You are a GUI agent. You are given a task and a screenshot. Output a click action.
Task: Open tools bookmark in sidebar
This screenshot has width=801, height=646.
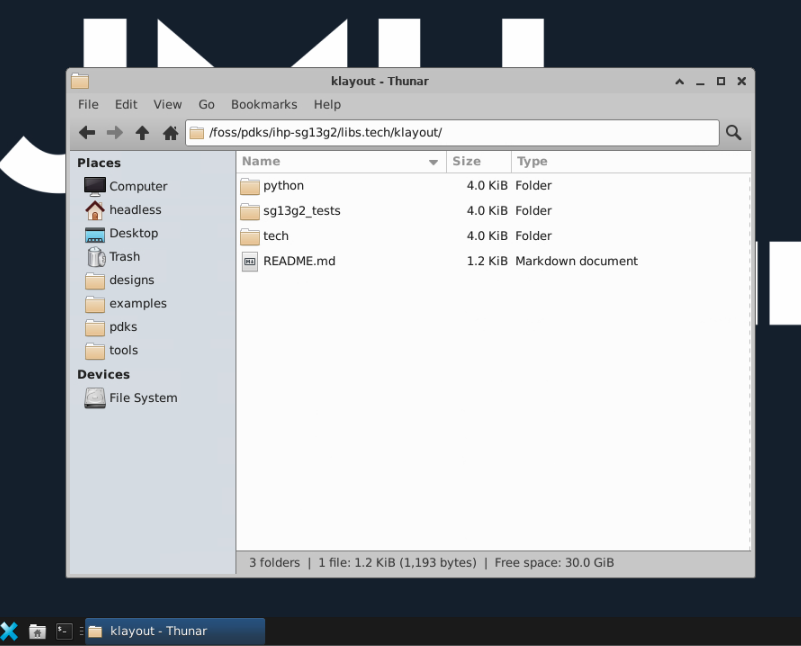point(111,351)
